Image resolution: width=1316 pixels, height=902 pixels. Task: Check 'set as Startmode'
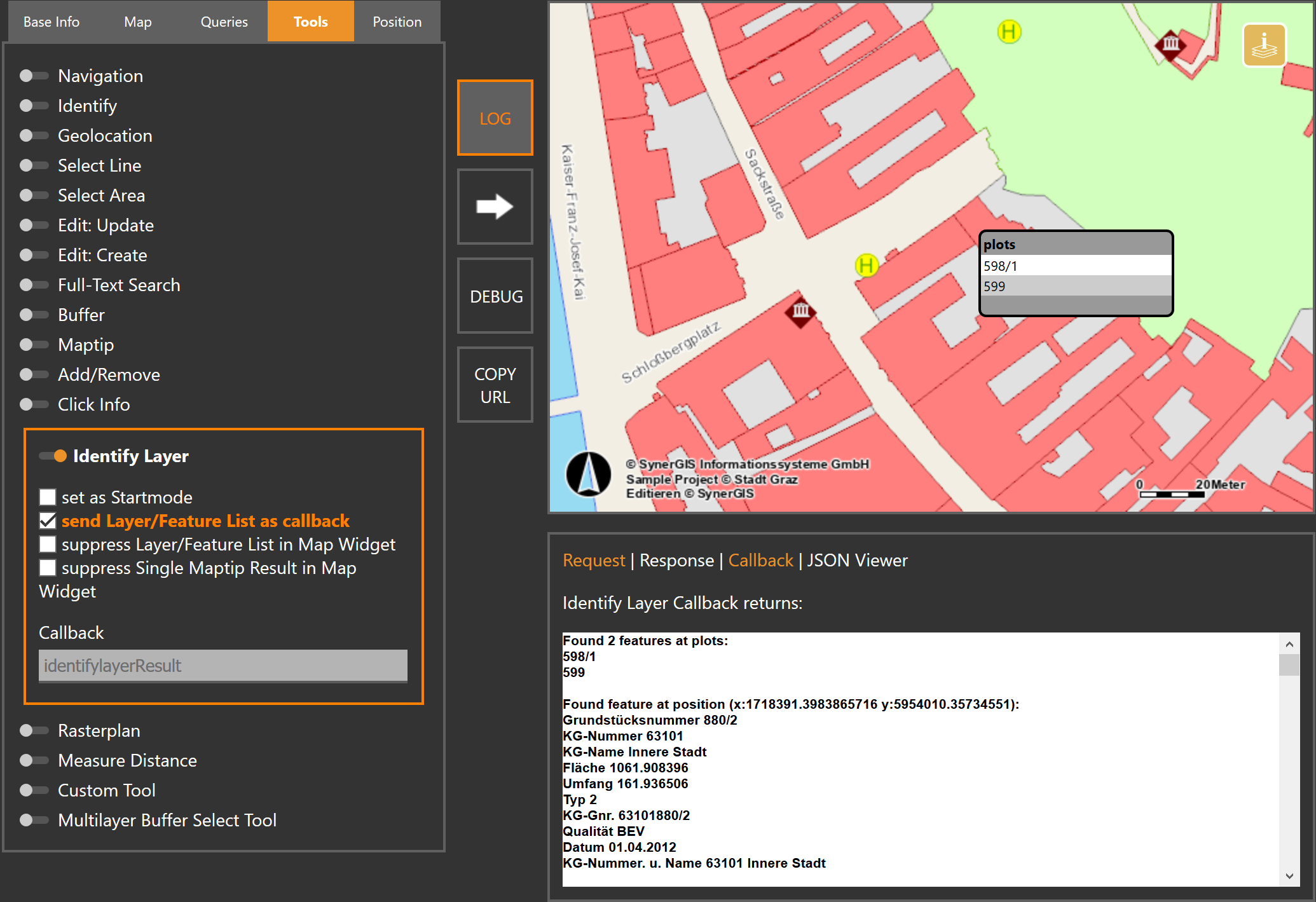[48, 497]
